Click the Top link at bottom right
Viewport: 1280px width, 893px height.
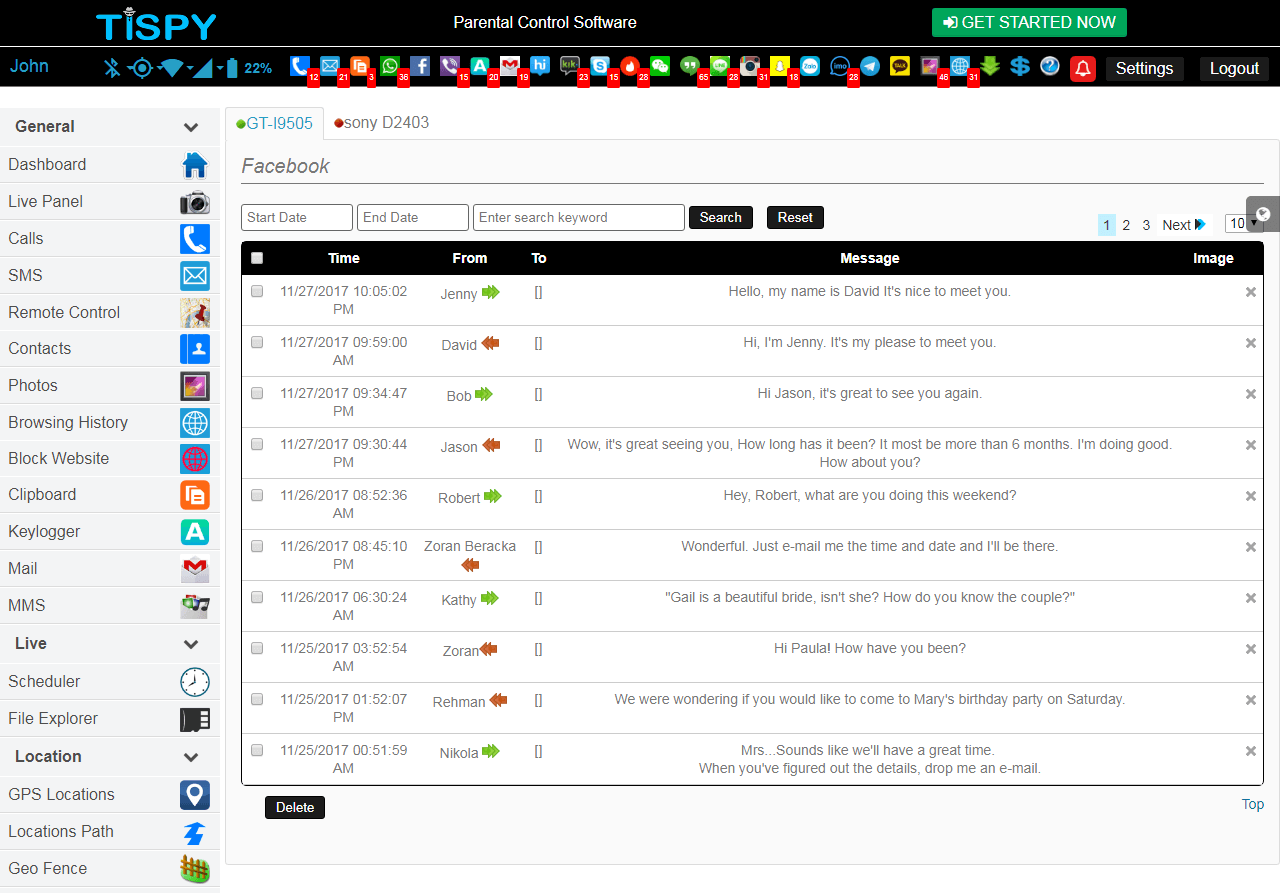coord(1253,804)
